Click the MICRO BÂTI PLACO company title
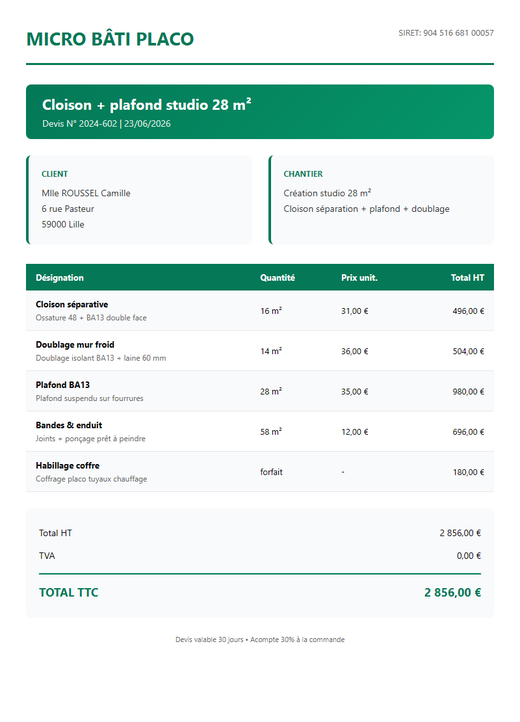Screen dimensions: 520x722 [110, 39]
